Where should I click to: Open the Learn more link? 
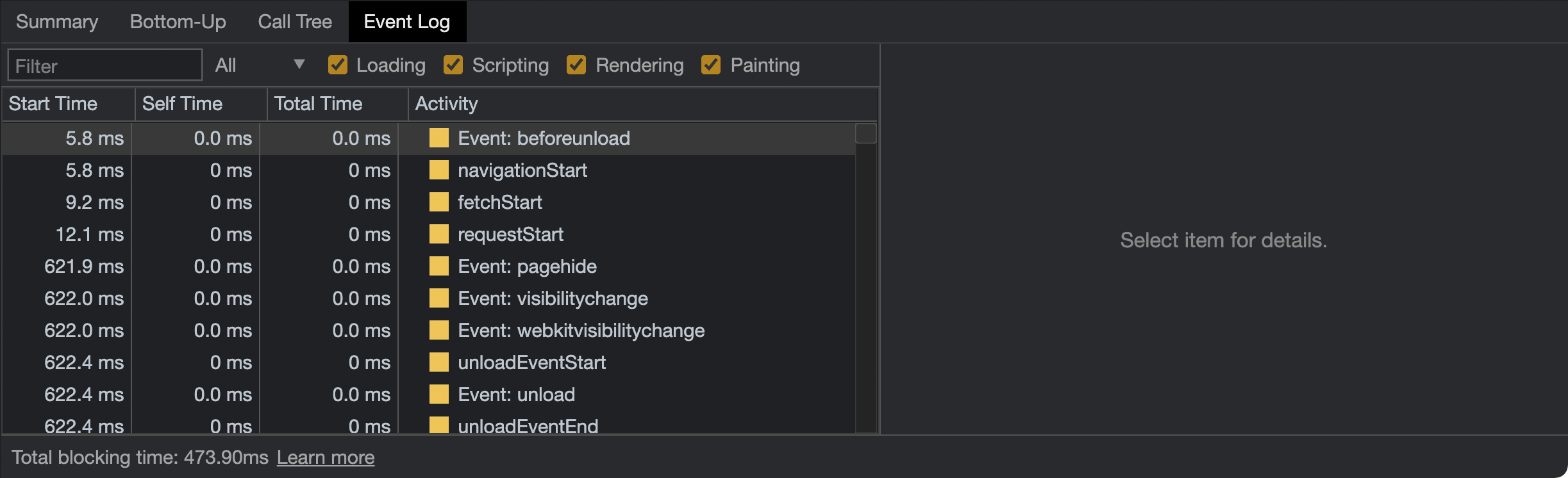326,457
